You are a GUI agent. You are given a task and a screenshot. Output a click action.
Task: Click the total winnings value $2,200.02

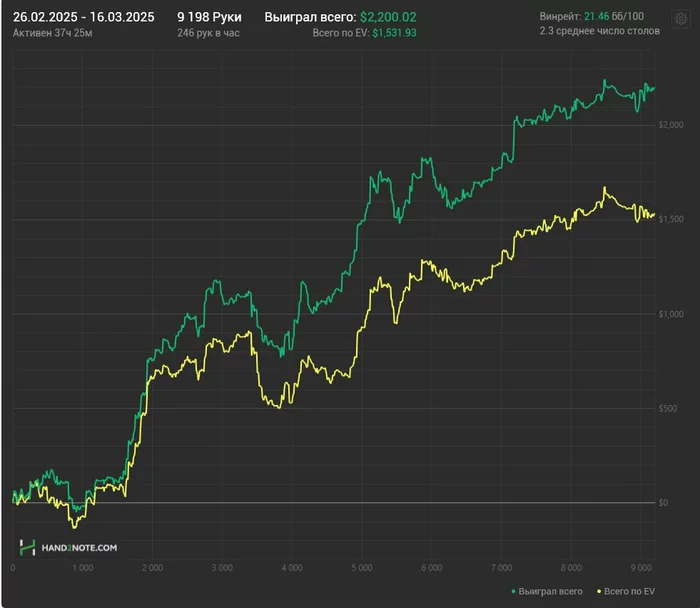388,17
